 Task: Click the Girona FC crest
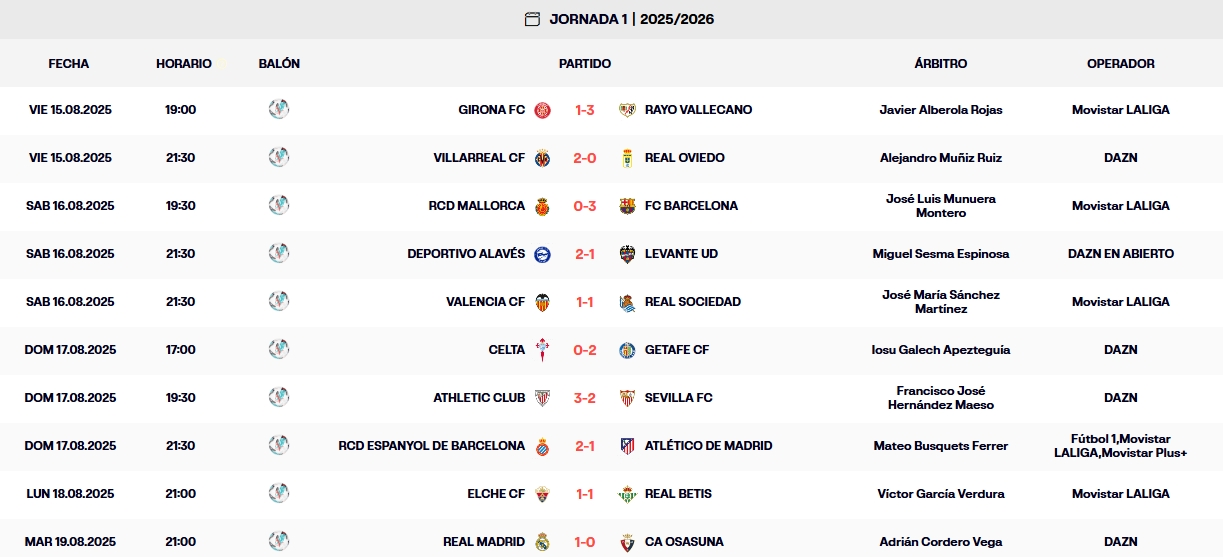543,110
